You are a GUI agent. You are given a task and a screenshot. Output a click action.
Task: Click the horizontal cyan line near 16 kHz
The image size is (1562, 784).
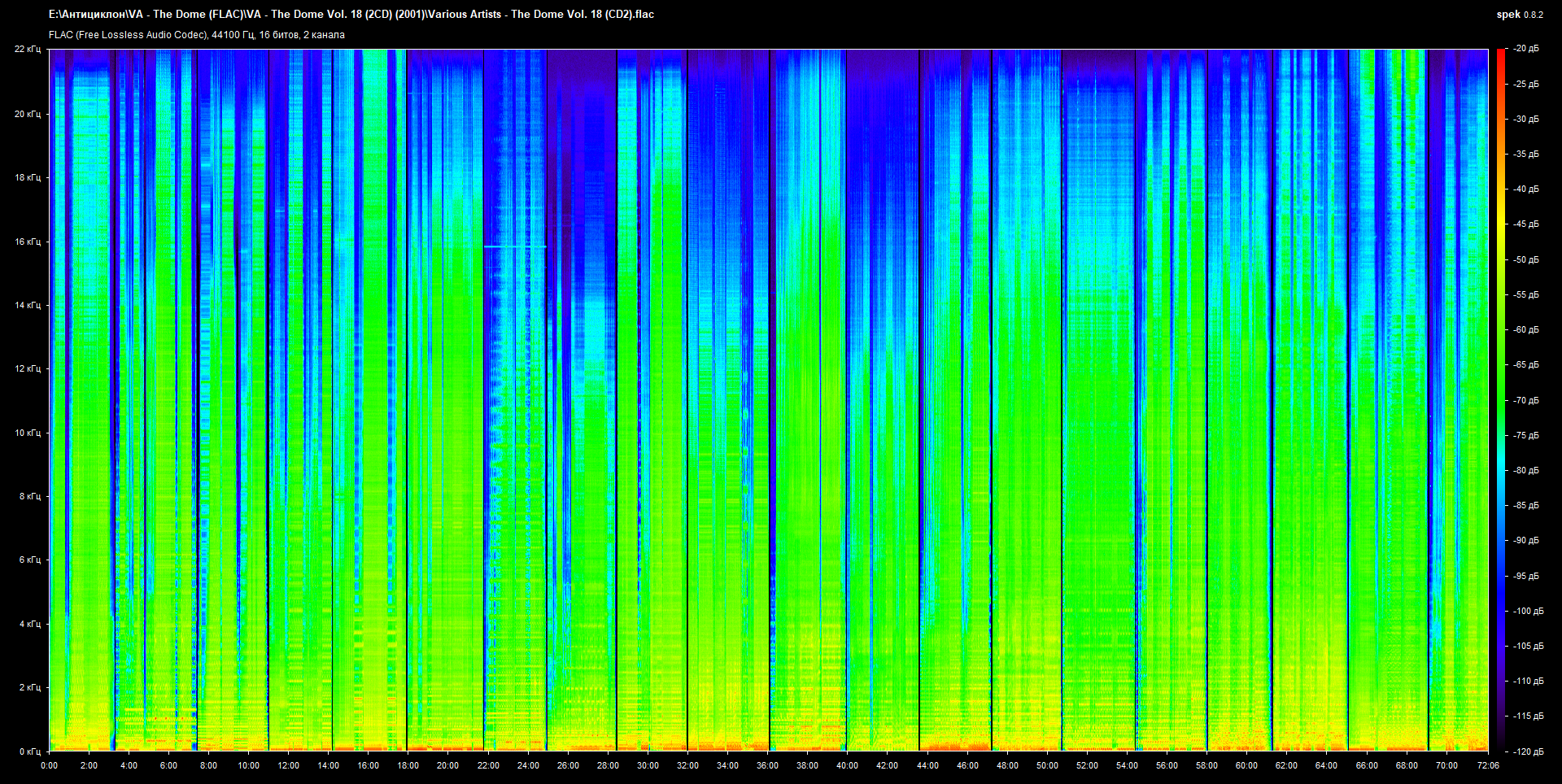514,246
